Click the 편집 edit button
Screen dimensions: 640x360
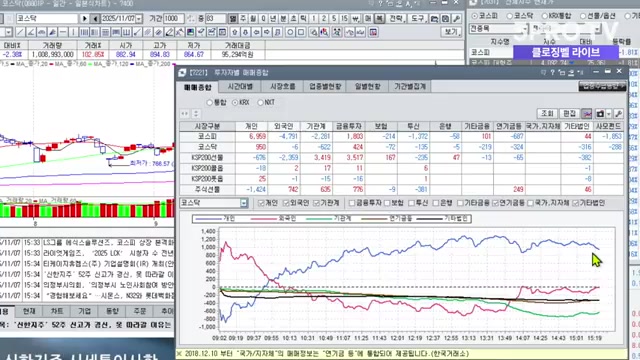pos(569,113)
